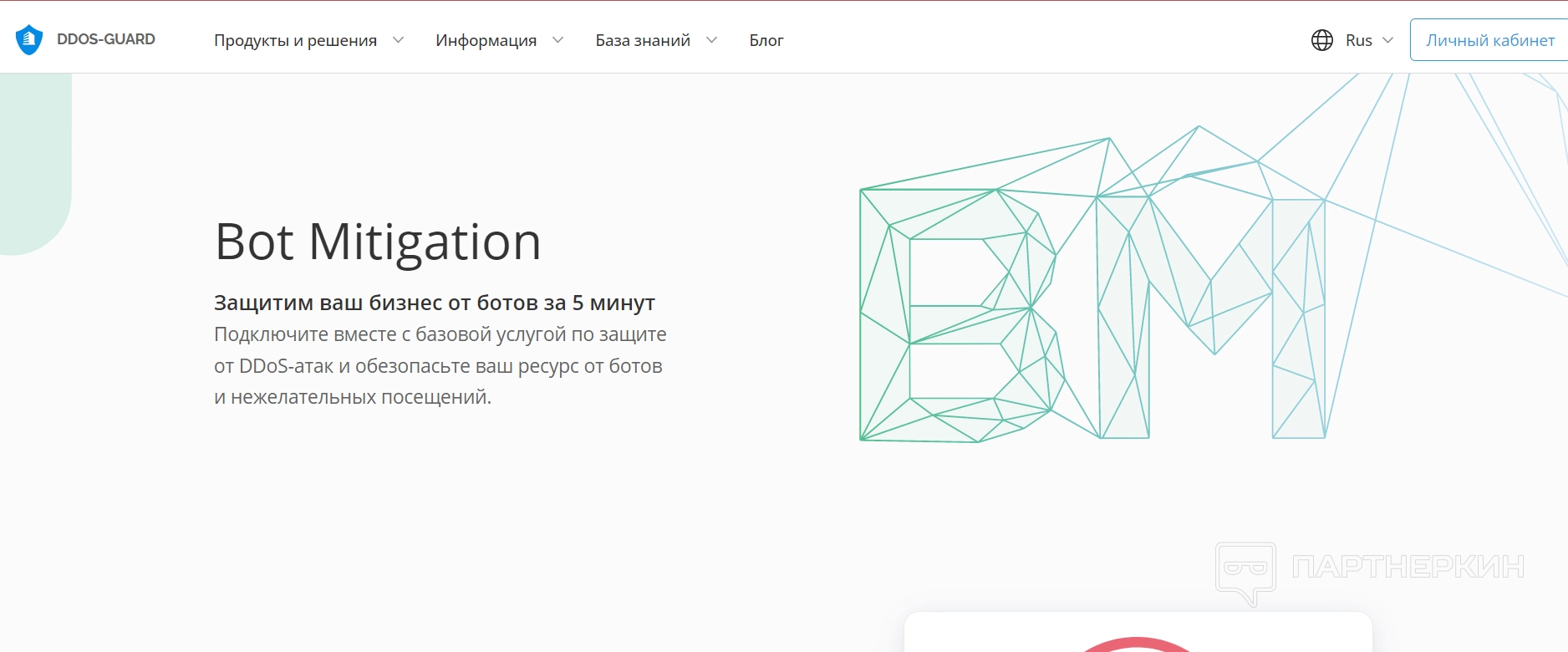
Task: Go to the Блог page
Action: point(766,40)
